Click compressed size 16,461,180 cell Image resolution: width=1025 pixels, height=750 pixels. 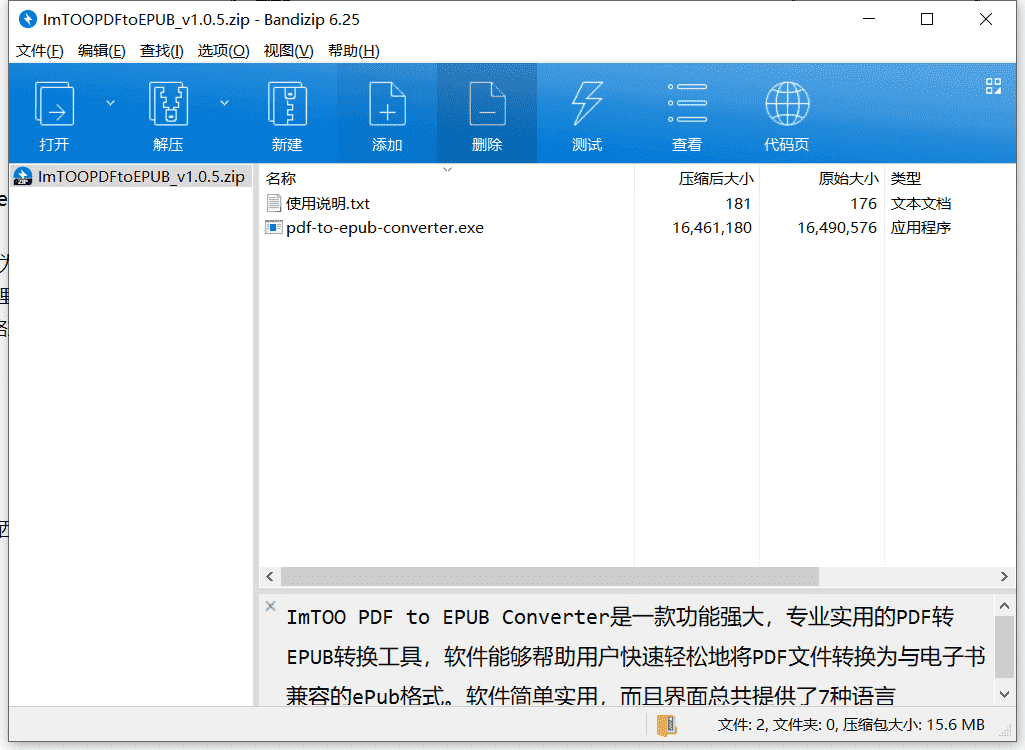pos(712,228)
